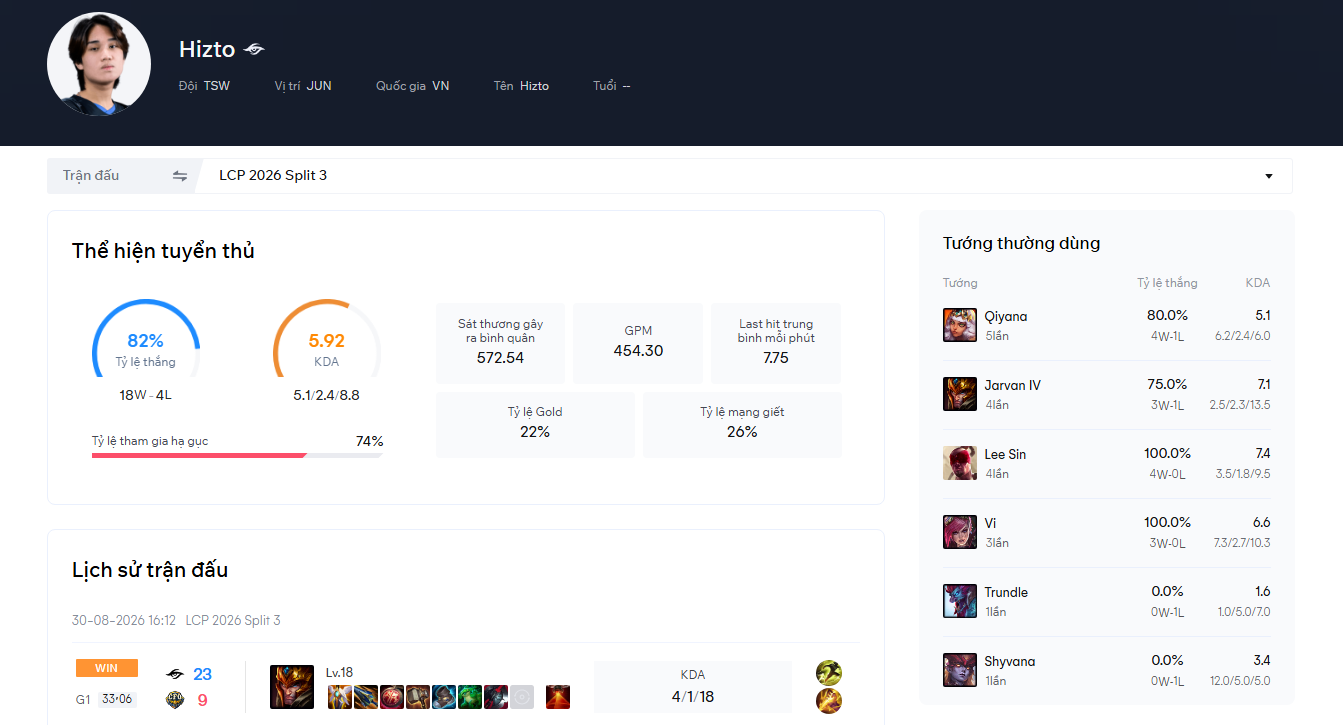Click the Last hit trung bình mỗi phút card
Screen dimensions: 1343x725
[776, 344]
